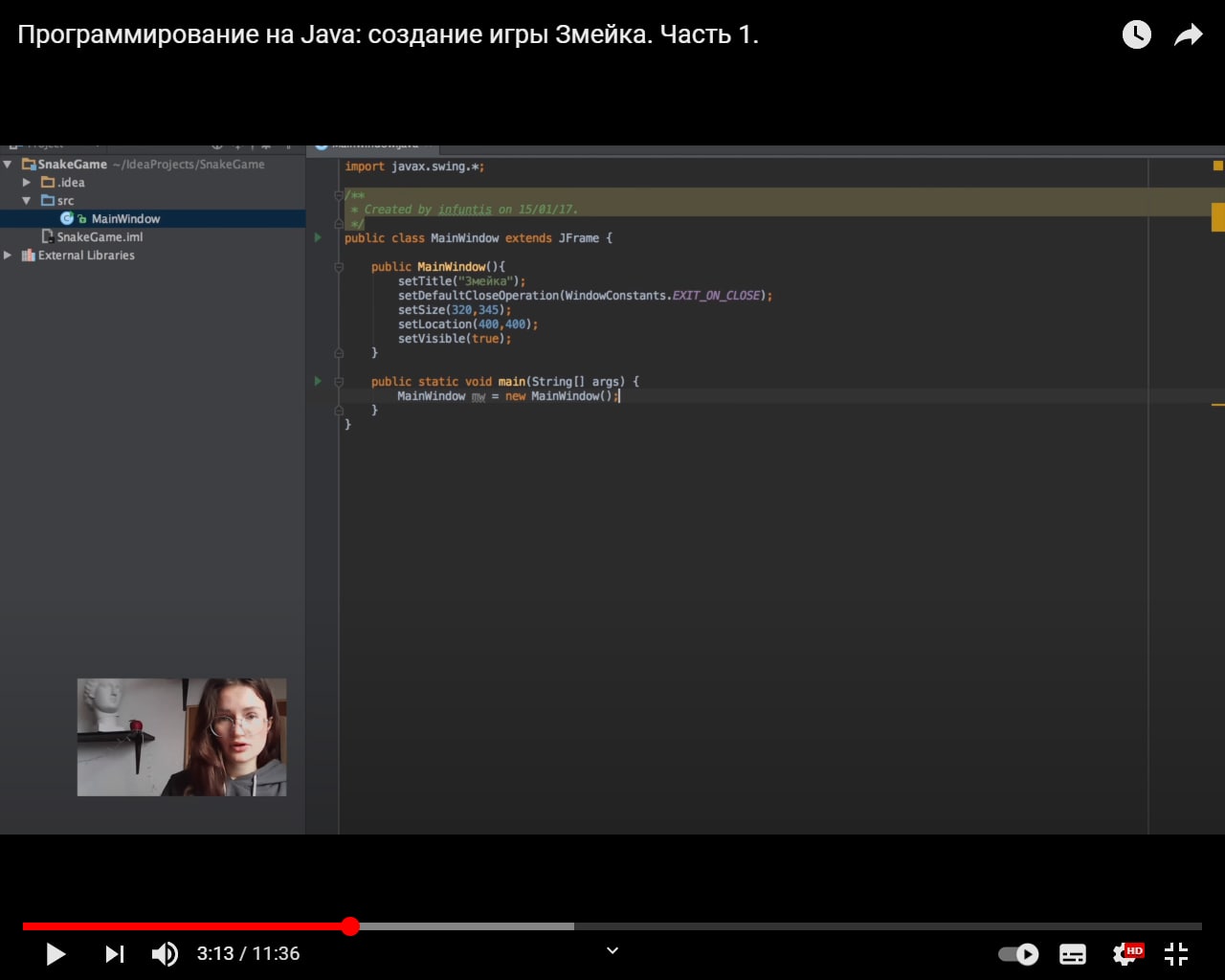Collapse the src folder
This screenshot has height=980, width=1225.
27,201
